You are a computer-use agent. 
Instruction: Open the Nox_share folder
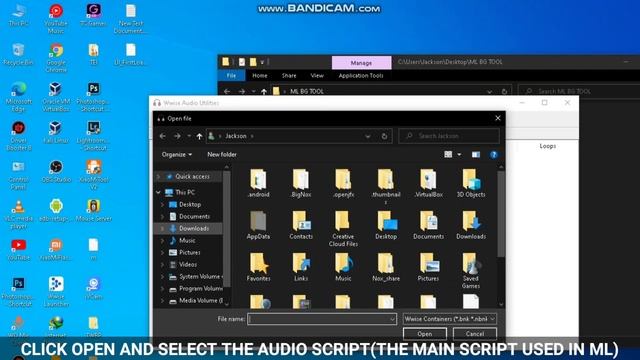pos(386,267)
